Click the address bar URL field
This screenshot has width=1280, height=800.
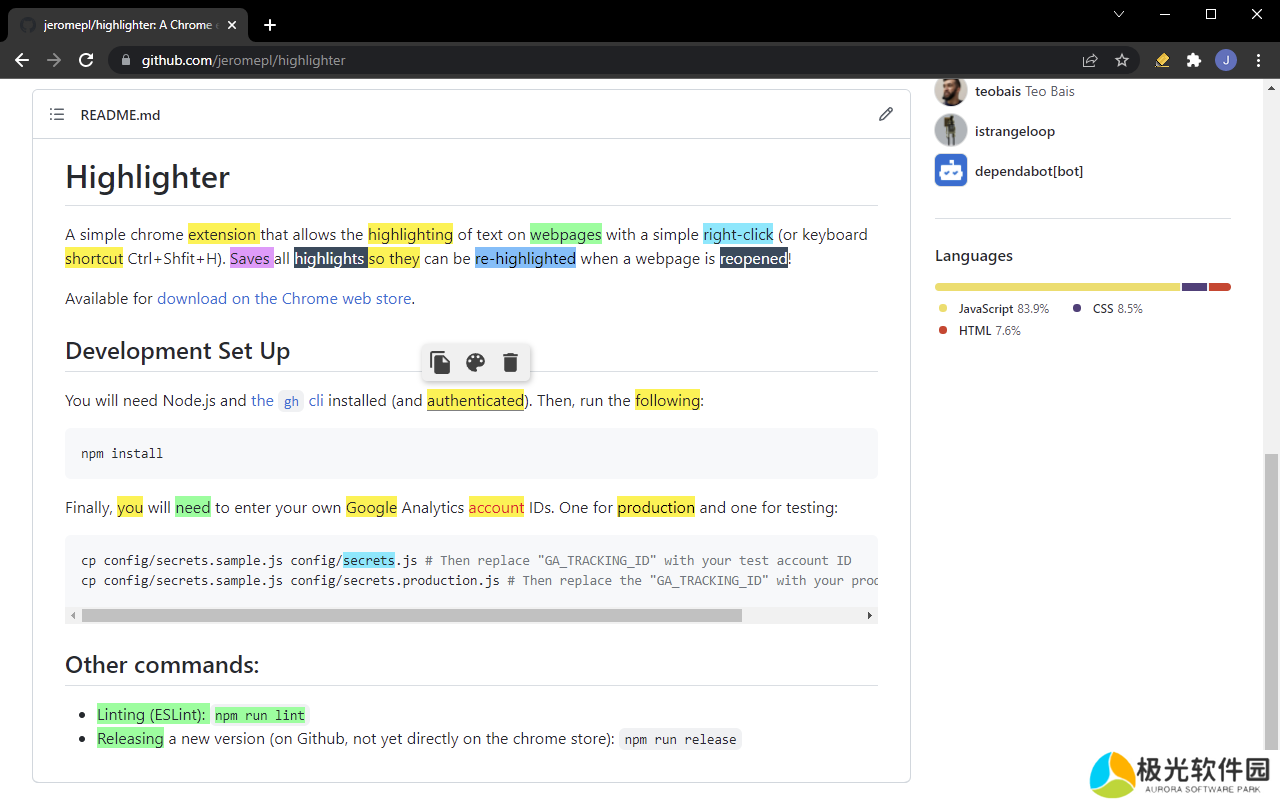tap(600, 60)
